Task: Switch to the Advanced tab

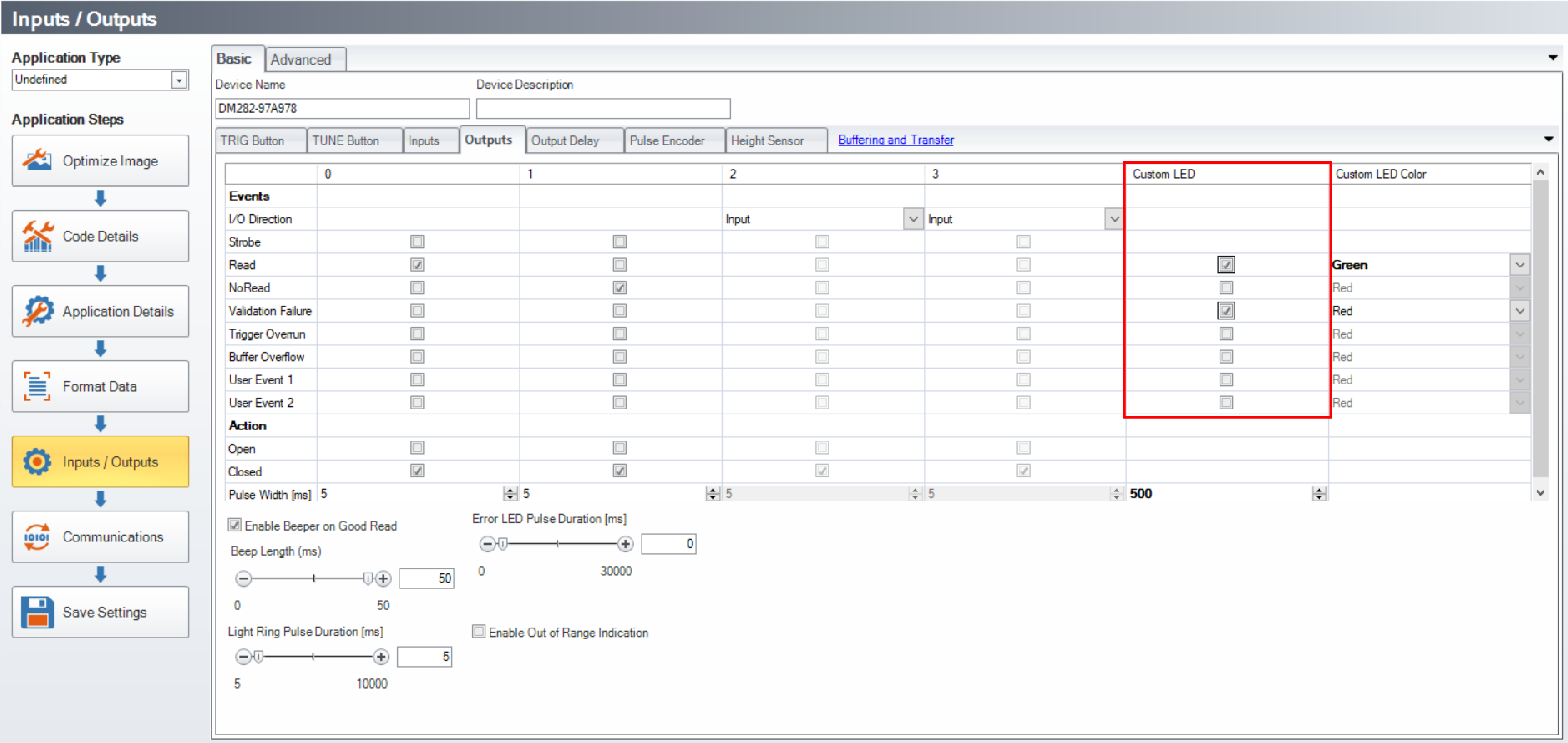Action: 301,60
